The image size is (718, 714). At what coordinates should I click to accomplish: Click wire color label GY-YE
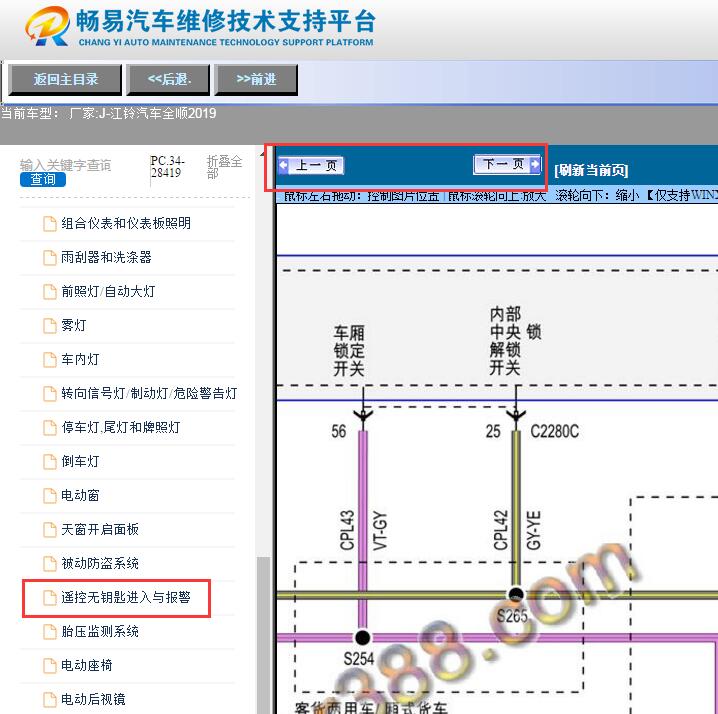533,530
